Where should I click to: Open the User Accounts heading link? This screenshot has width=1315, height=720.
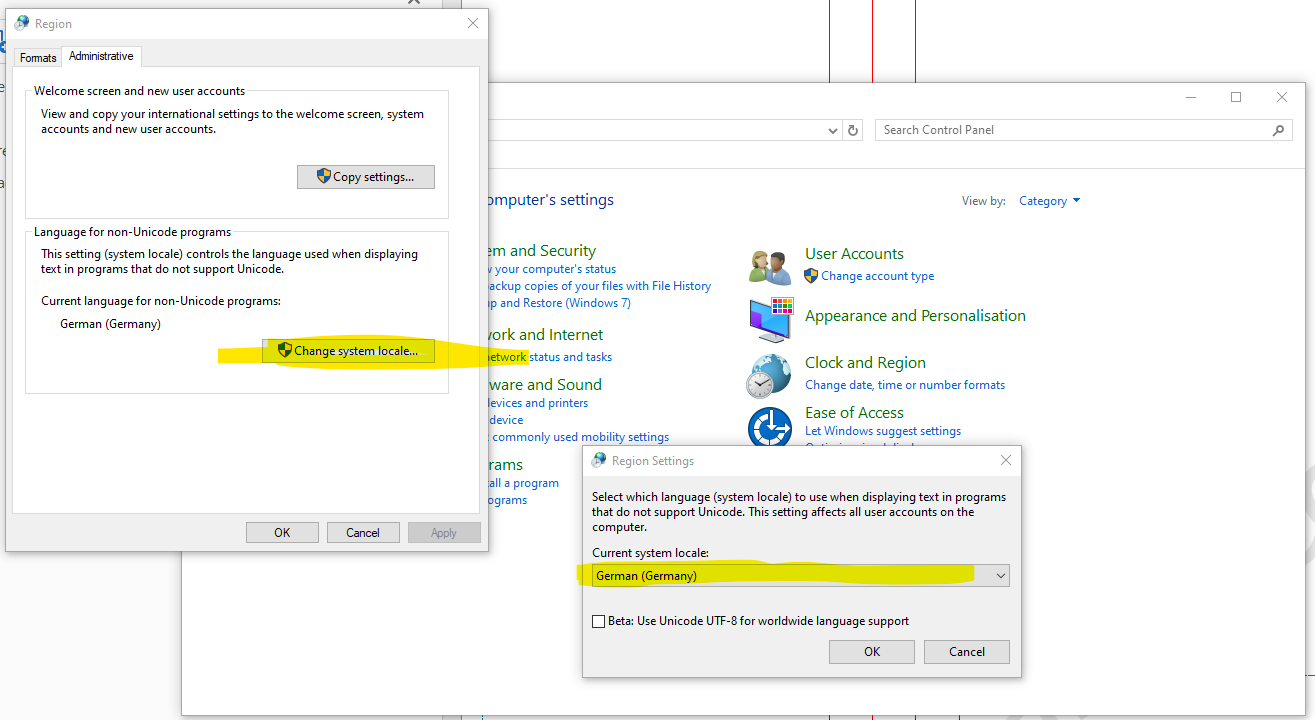click(854, 254)
